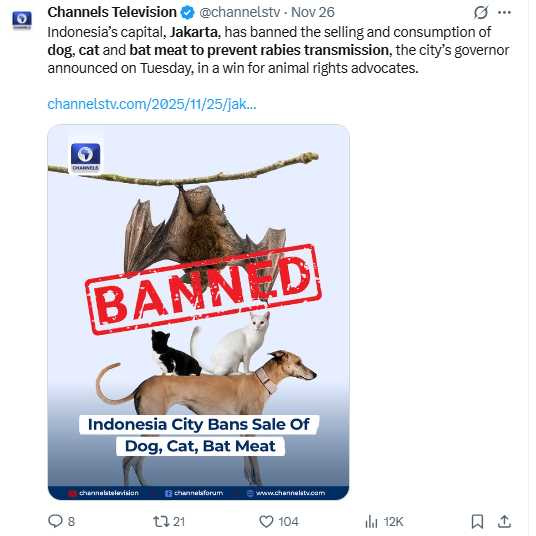The height and width of the screenshot is (536, 536).
Task: Click the Nov 26 timestamp
Action: point(312,12)
